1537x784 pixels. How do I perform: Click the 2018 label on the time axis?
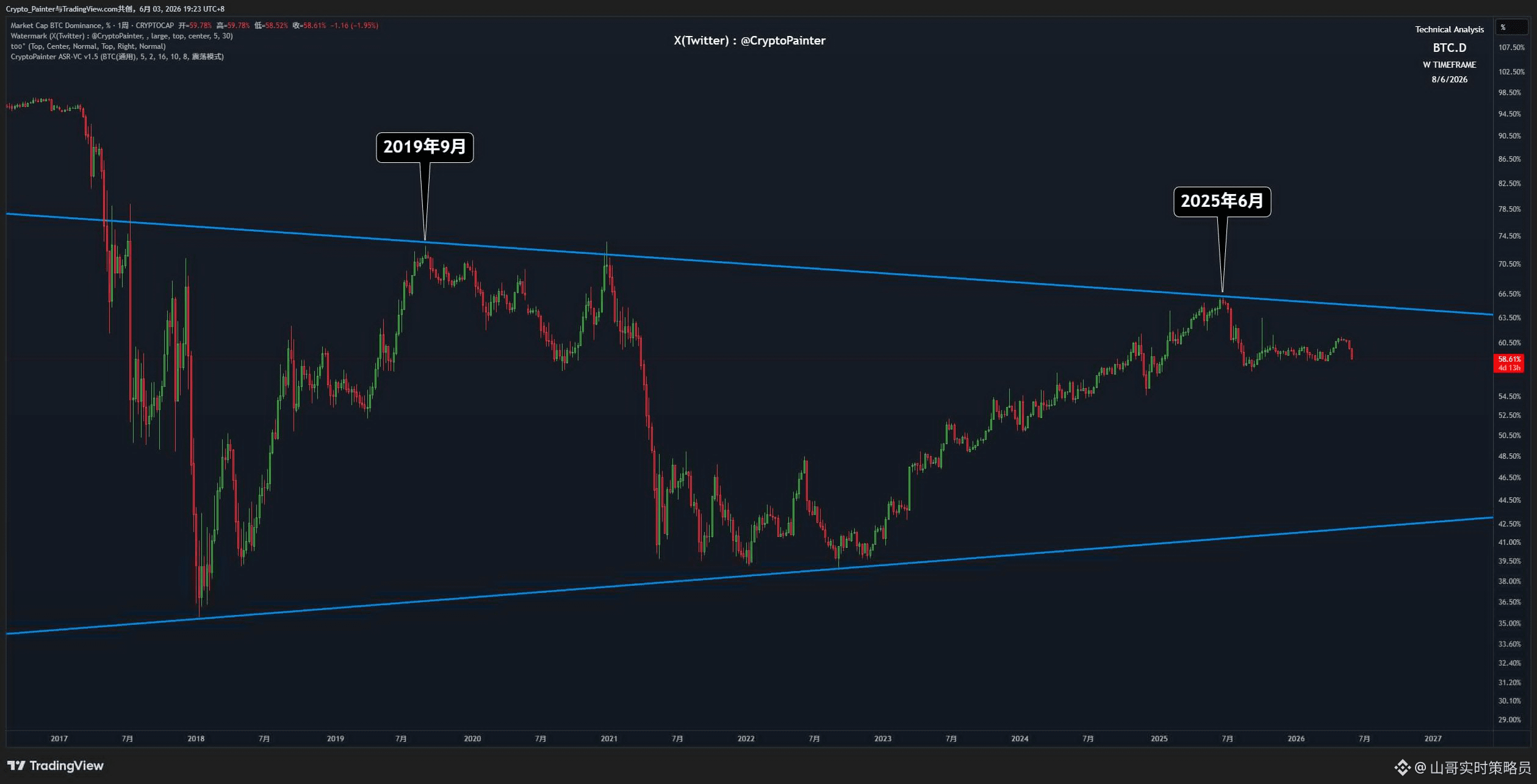coord(196,739)
